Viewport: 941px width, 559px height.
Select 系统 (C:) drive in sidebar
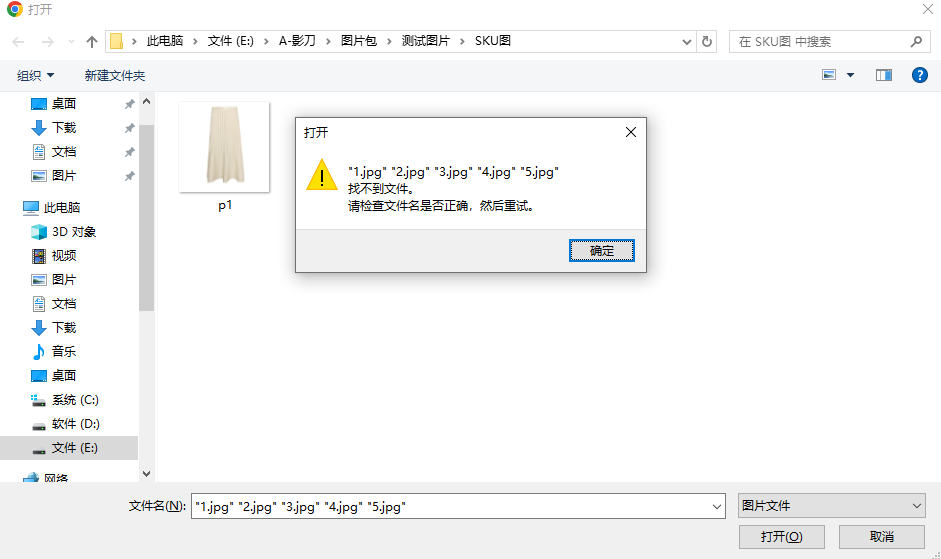(75, 400)
